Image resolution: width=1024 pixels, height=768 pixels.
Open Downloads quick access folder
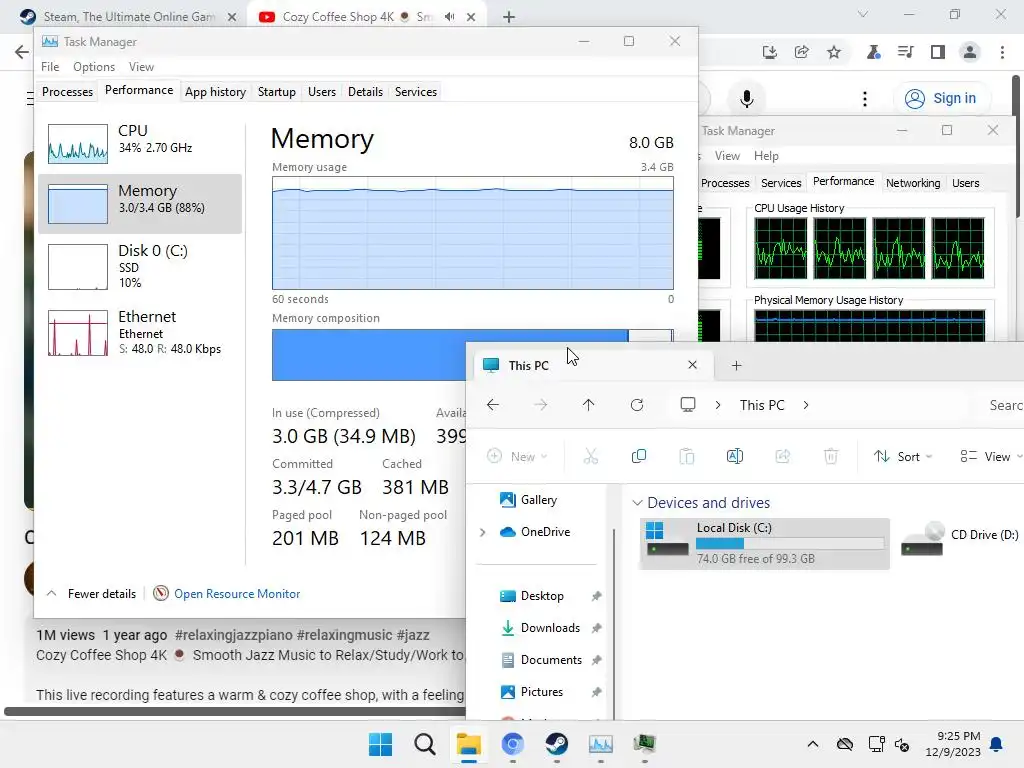click(x=550, y=628)
